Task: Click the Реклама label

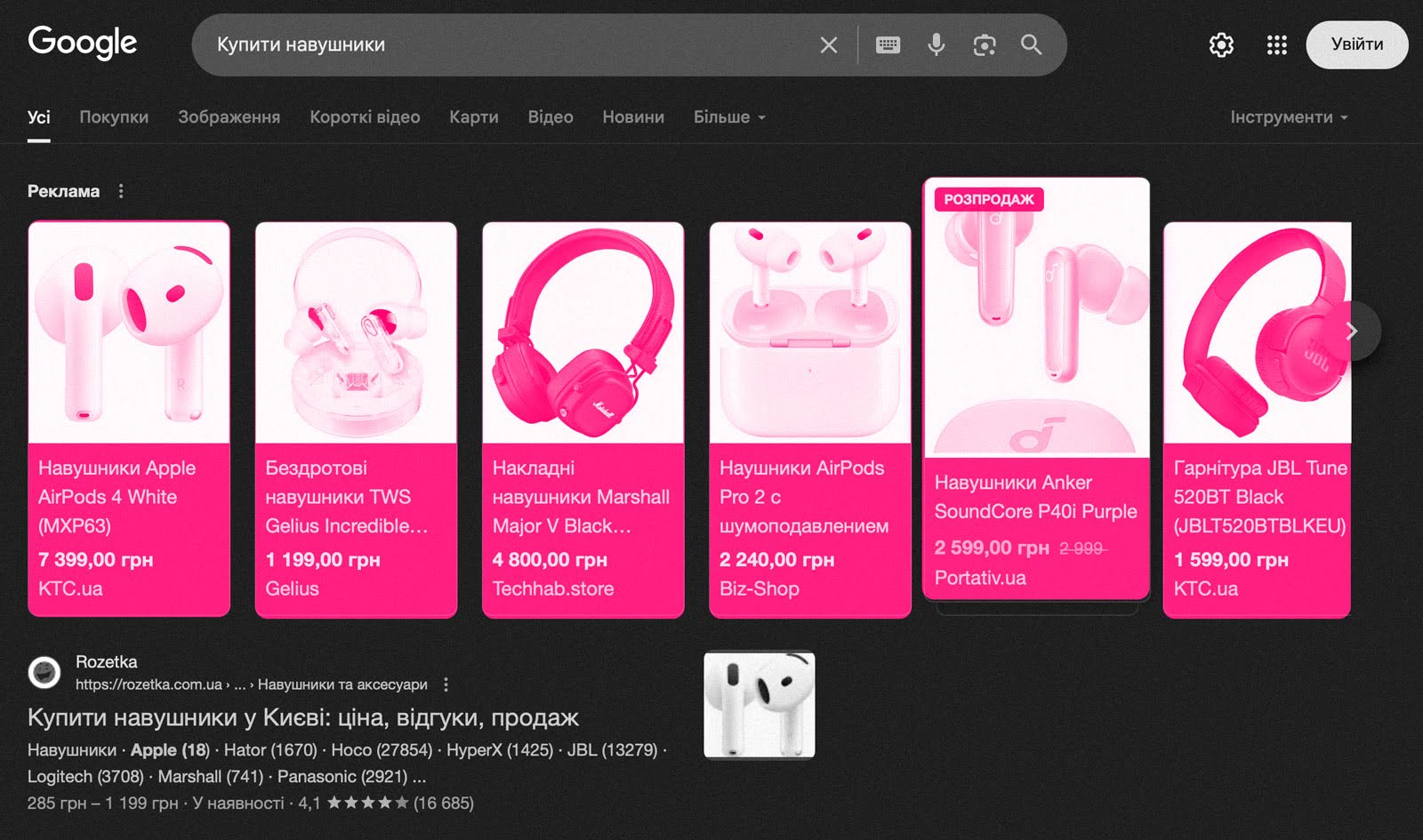Action: (x=63, y=191)
